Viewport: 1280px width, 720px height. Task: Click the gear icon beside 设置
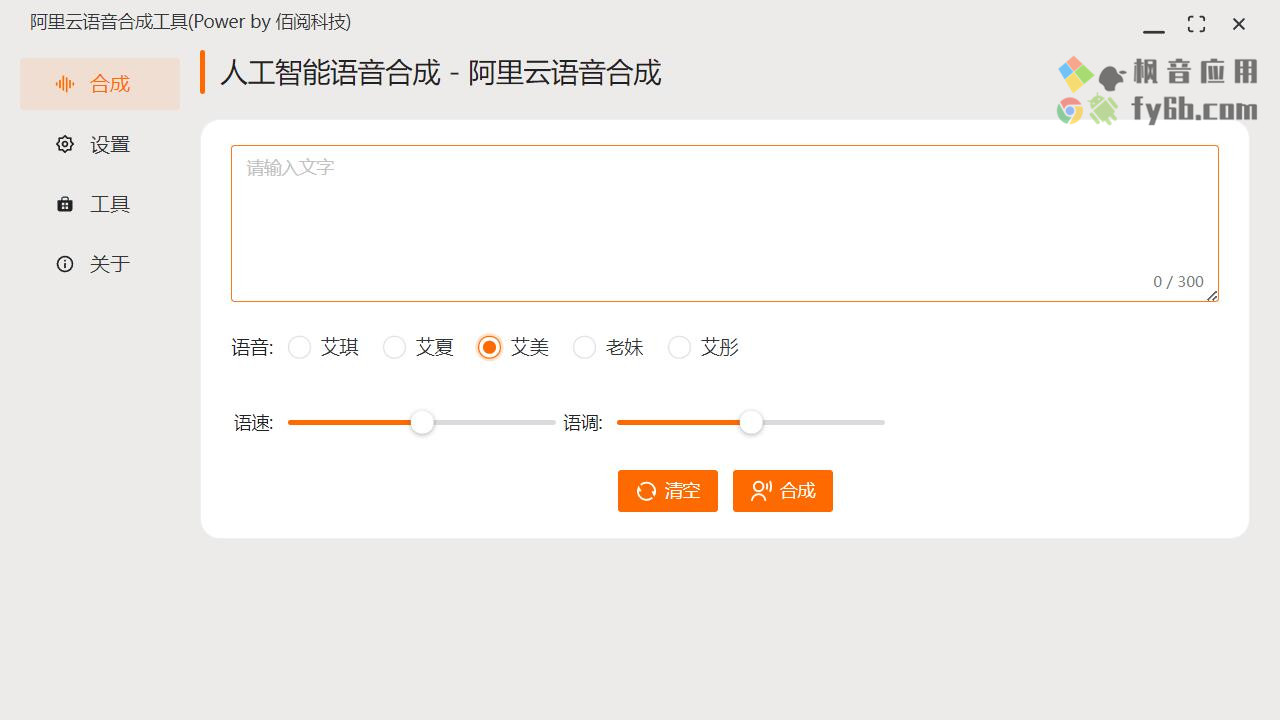tap(65, 144)
